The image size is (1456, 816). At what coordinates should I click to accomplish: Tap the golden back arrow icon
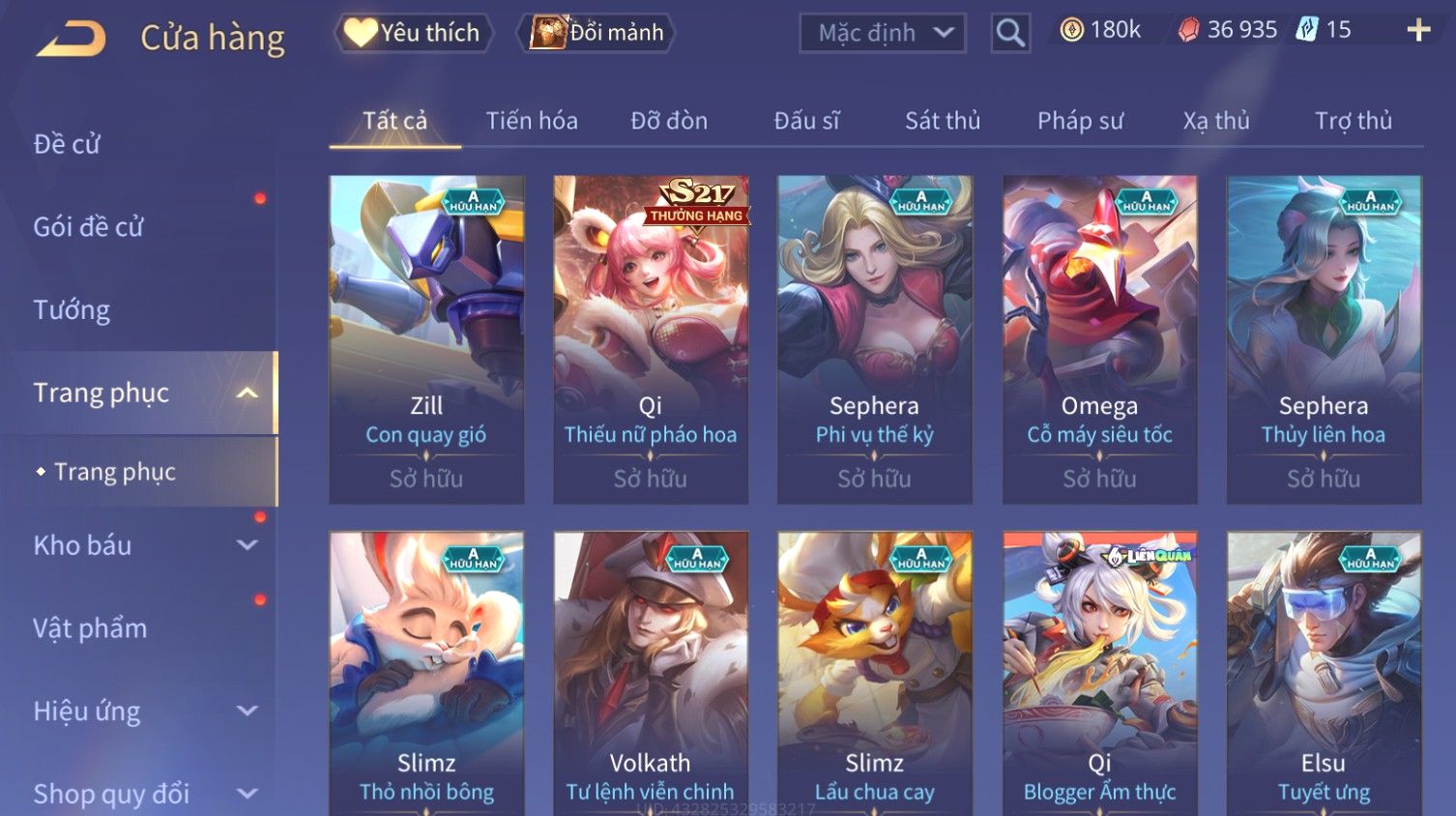[72, 39]
